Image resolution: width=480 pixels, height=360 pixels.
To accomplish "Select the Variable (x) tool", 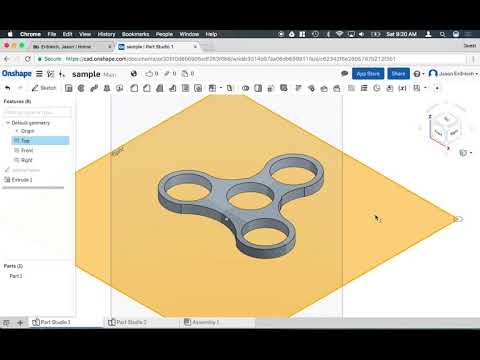I will (x=403, y=88).
